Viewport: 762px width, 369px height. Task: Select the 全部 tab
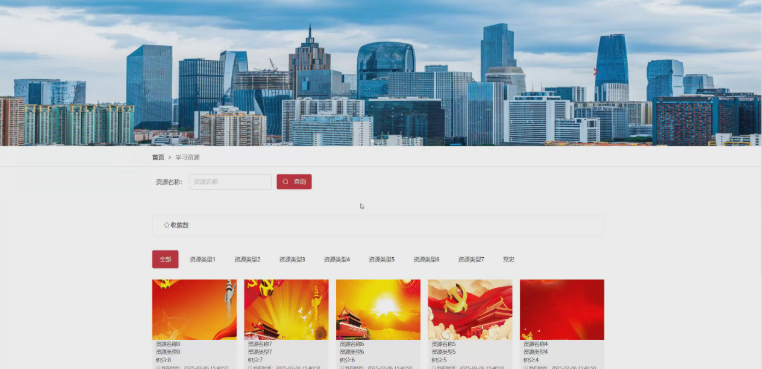tap(165, 259)
